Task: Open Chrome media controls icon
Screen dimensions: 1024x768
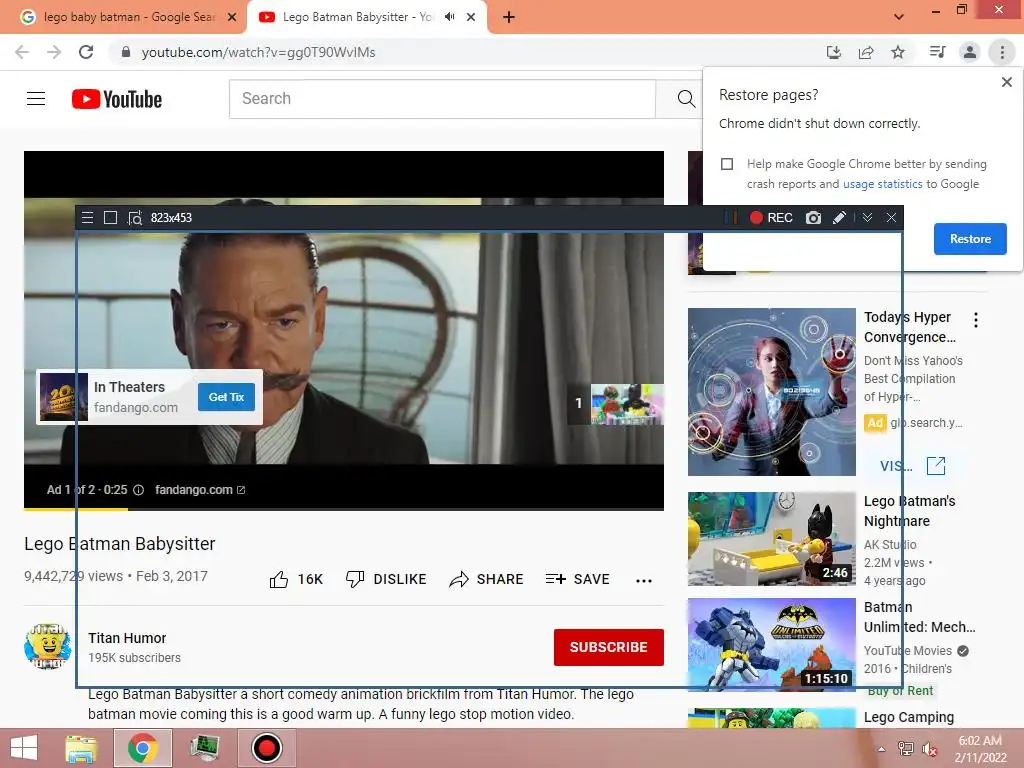Action: [937, 52]
